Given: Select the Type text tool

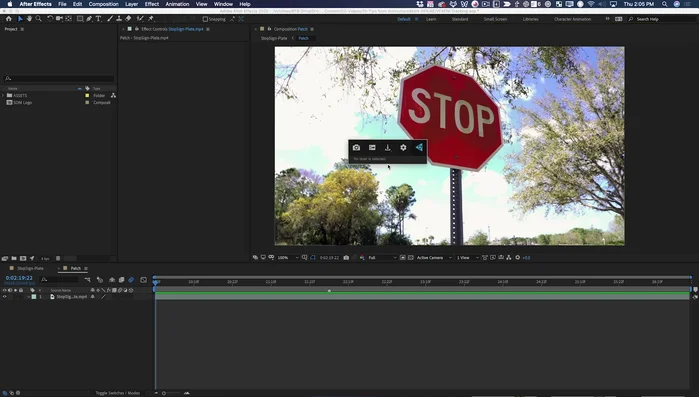Looking at the screenshot, I should tap(99, 19).
